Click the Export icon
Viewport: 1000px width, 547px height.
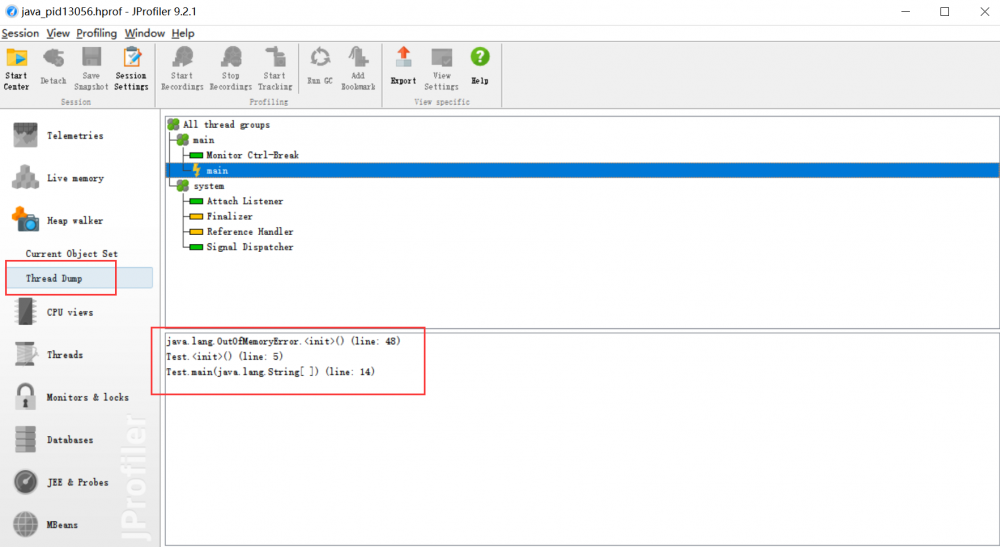[x=403, y=66]
